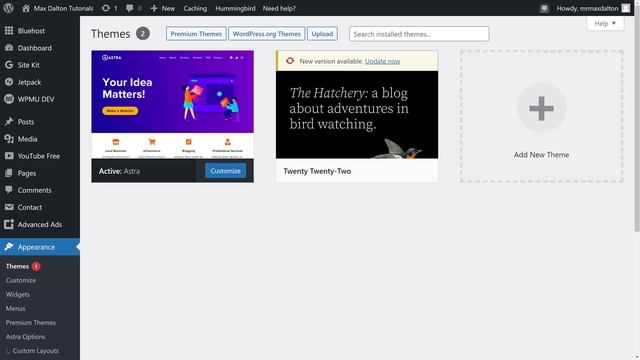640x360 pixels.
Task: Open Themes submenu under Appearance
Action: point(17,266)
